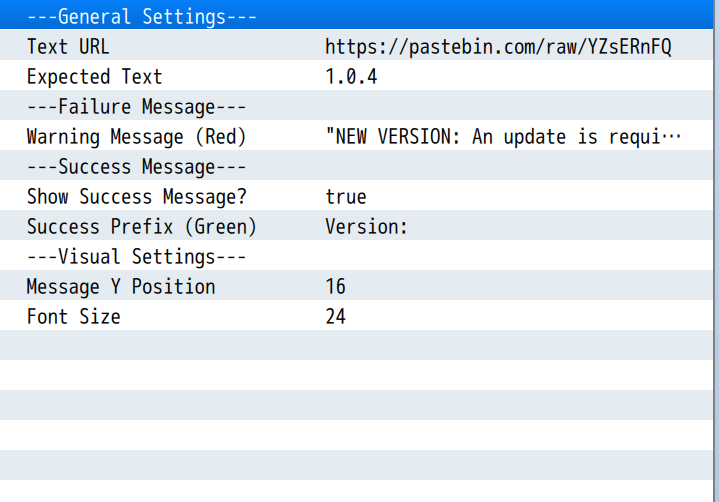
Task: Click the empty row directly below Font Size
Action: [359, 346]
